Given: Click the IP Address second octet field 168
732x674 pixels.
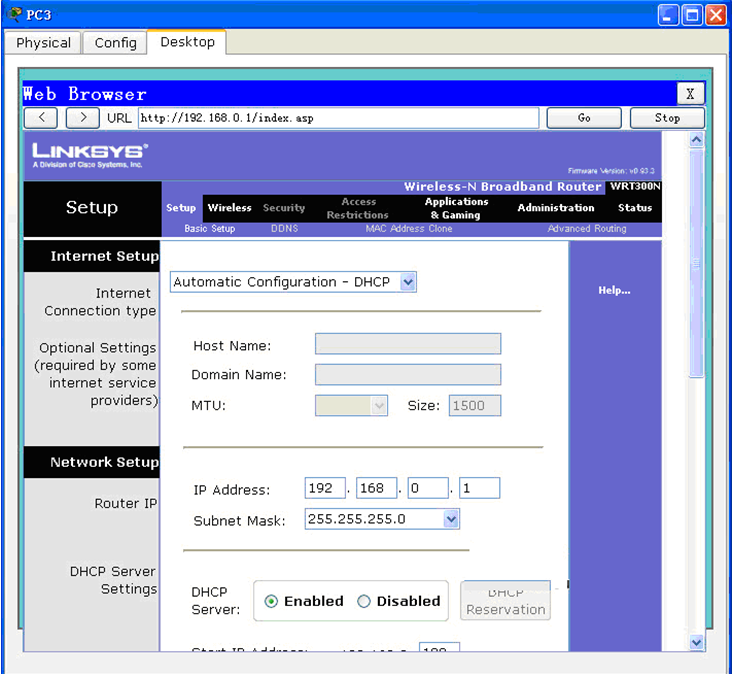Looking at the screenshot, I should click(376, 488).
